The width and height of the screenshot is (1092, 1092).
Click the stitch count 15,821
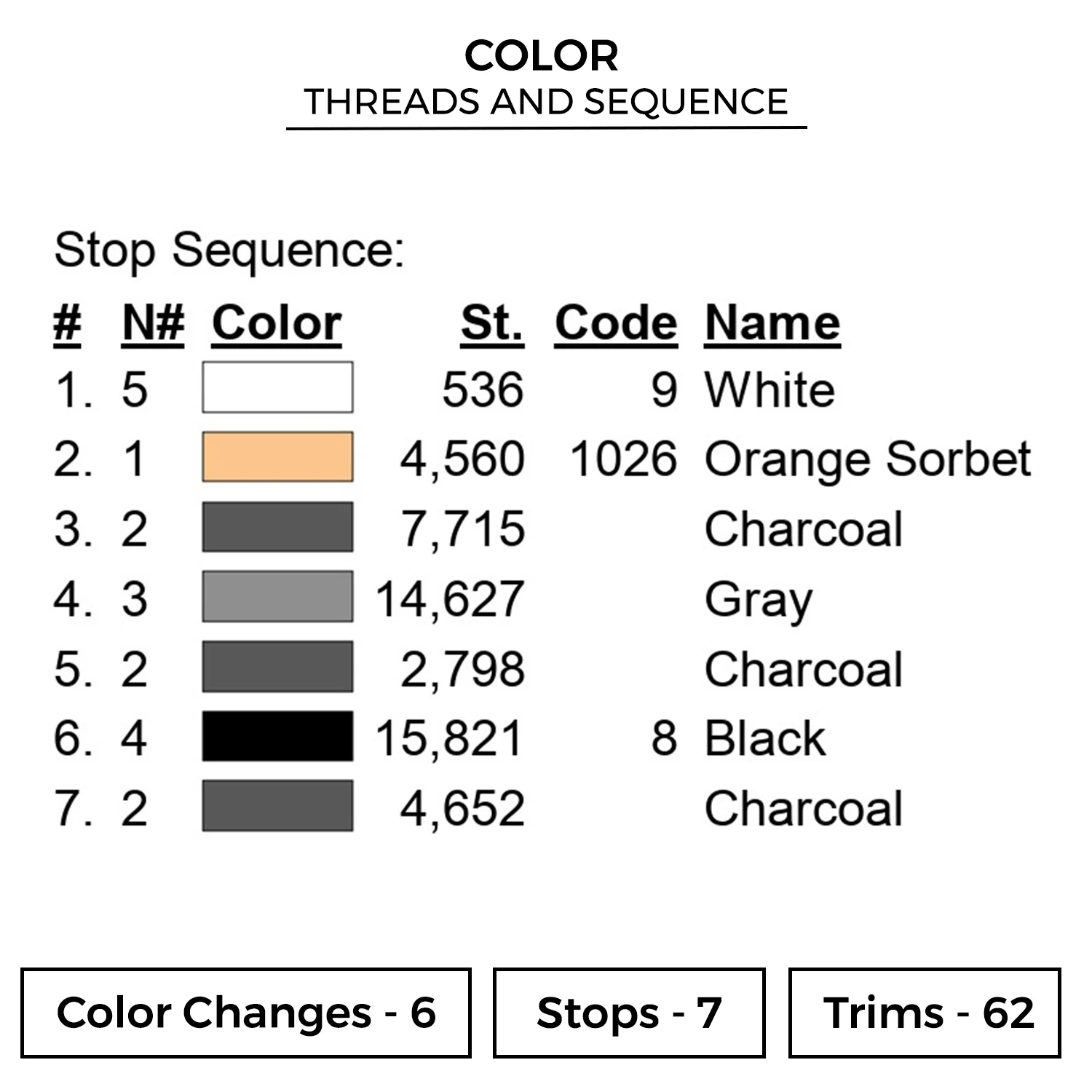[x=450, y=738]
